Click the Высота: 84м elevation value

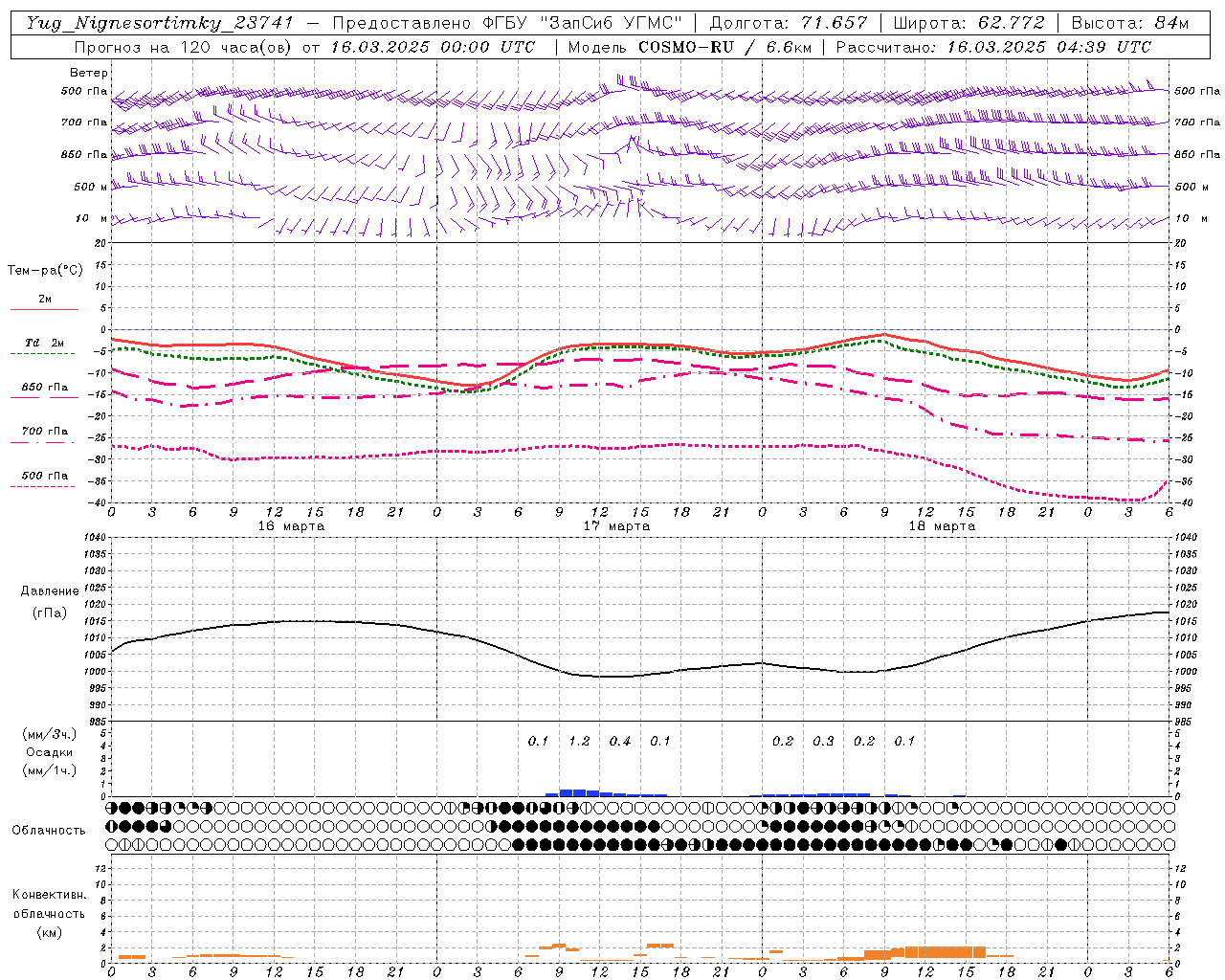[x=1130, y=23]
